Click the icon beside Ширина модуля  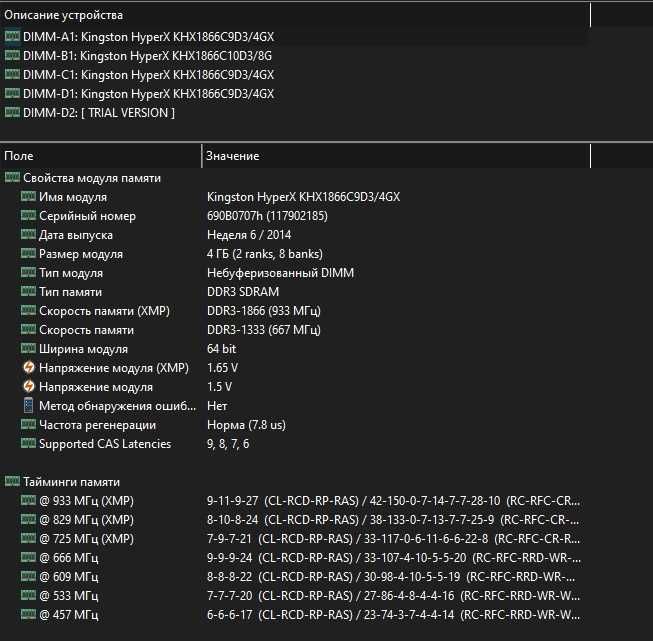click(28, 348)
